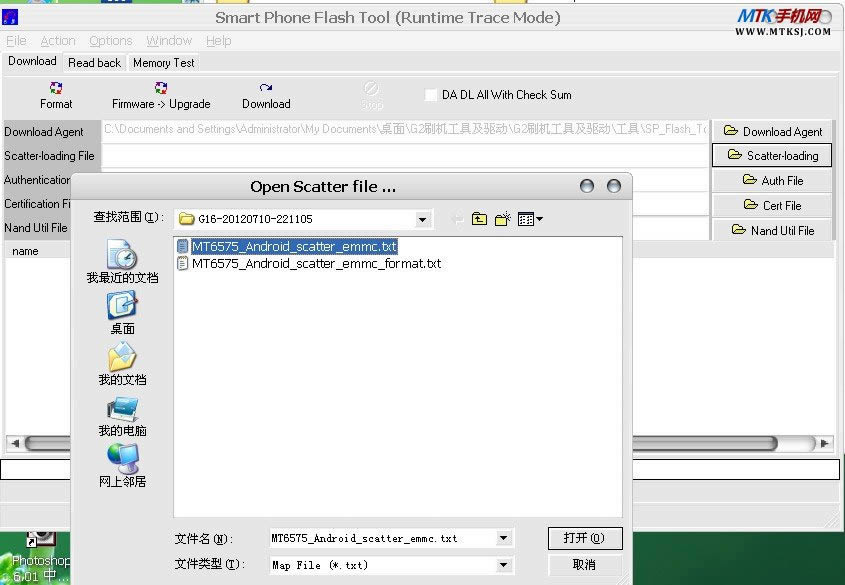The height and width of the screenshot is (585, 845).
Task: Open Network Places in the places bar
Action: click(122, 467)
